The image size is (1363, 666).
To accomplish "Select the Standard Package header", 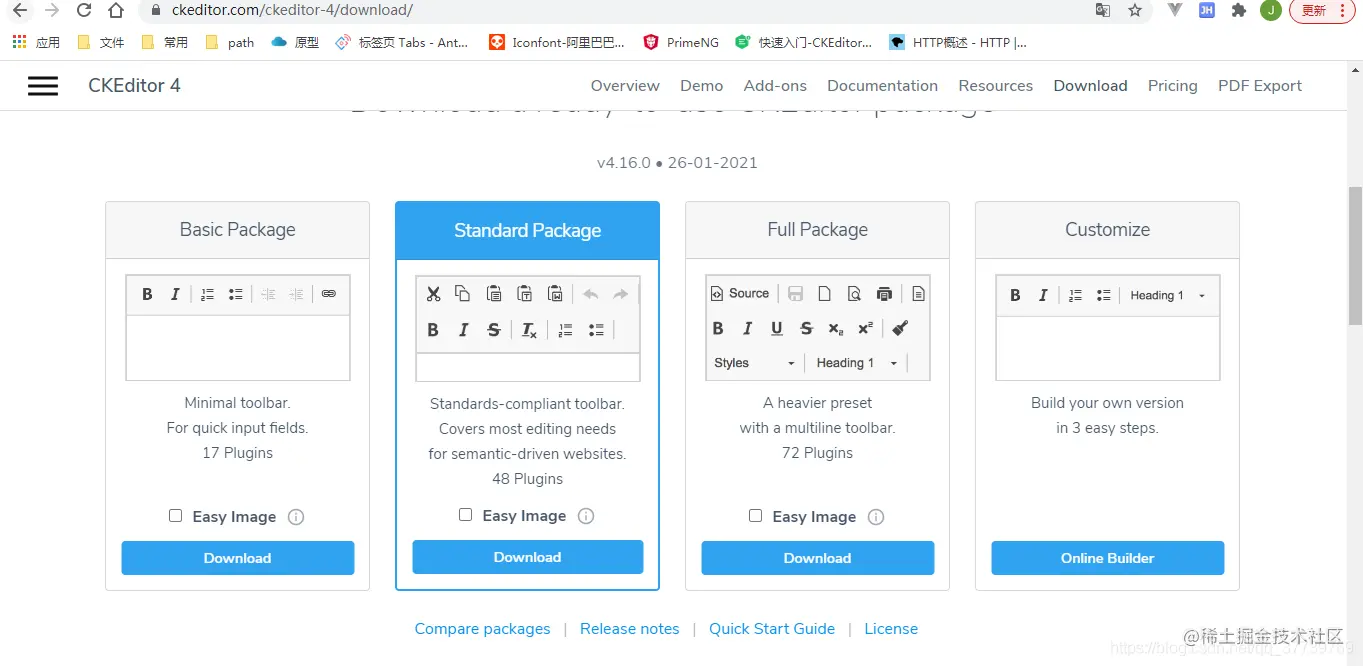I will point(527,231).
